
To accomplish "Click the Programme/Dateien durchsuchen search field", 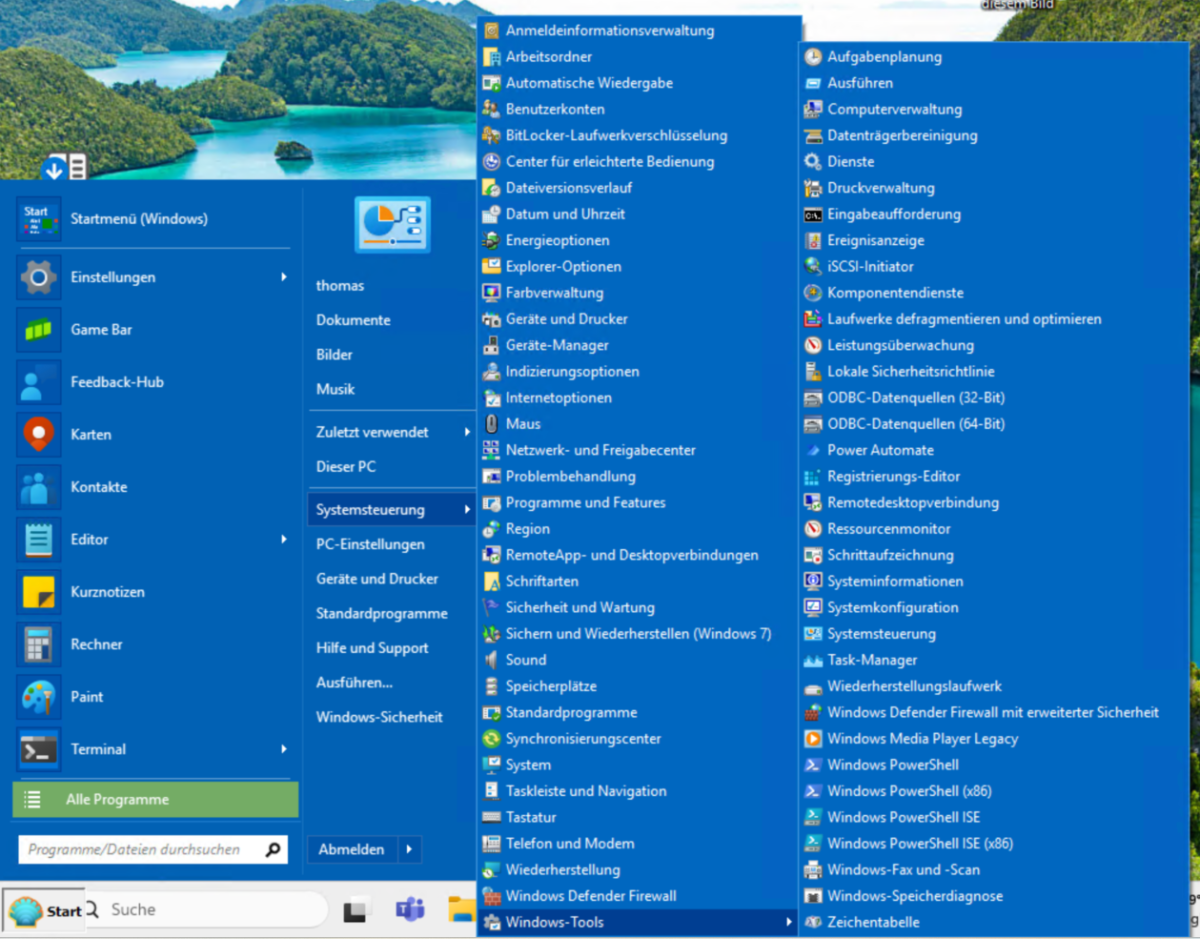I will (153, 850).
